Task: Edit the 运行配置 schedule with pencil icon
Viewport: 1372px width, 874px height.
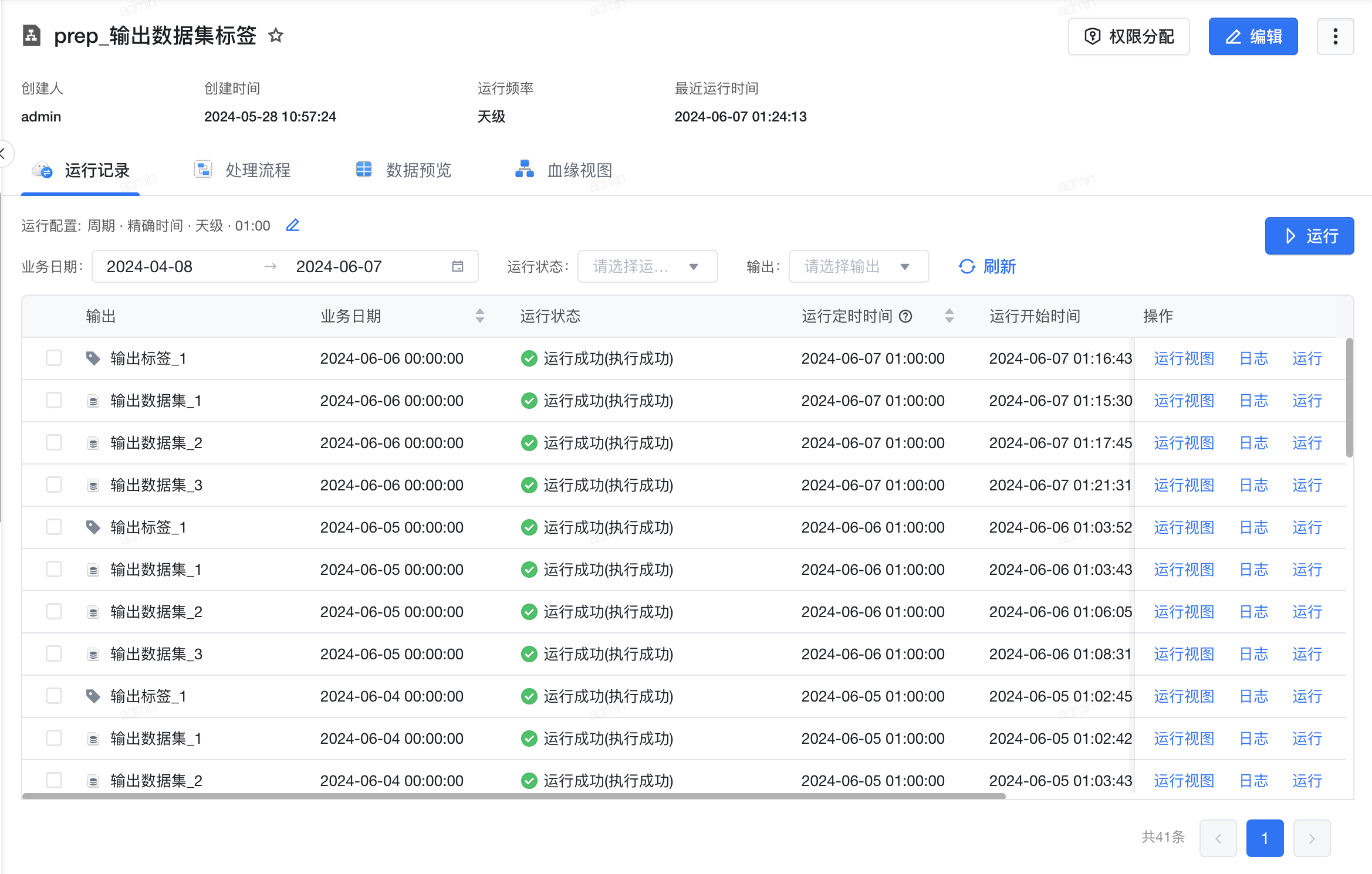Action: [293, 225]
